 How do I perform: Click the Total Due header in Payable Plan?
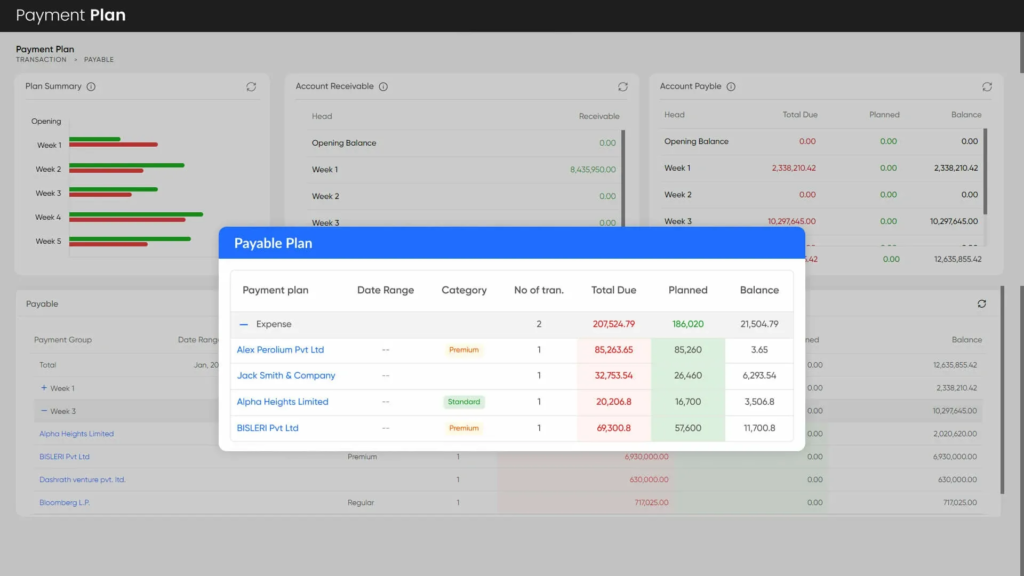(x=614, y=290)
